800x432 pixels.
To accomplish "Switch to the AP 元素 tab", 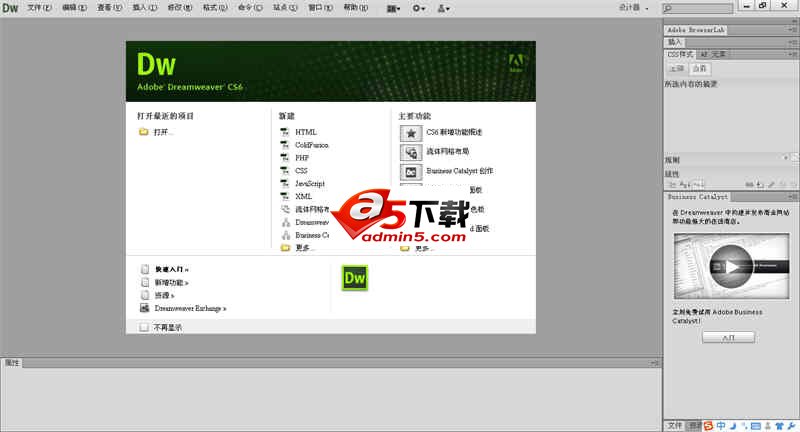I will pos(712,54).
